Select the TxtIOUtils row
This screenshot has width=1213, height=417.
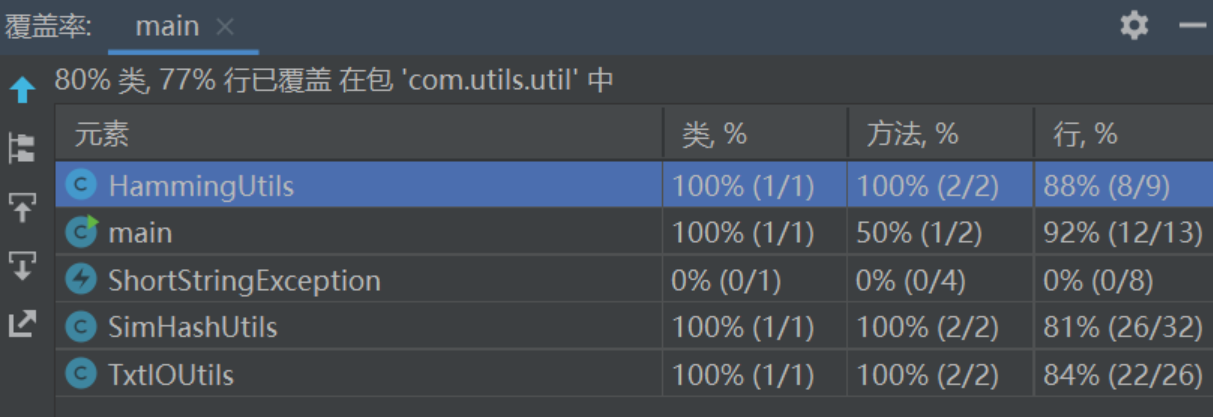170,375
